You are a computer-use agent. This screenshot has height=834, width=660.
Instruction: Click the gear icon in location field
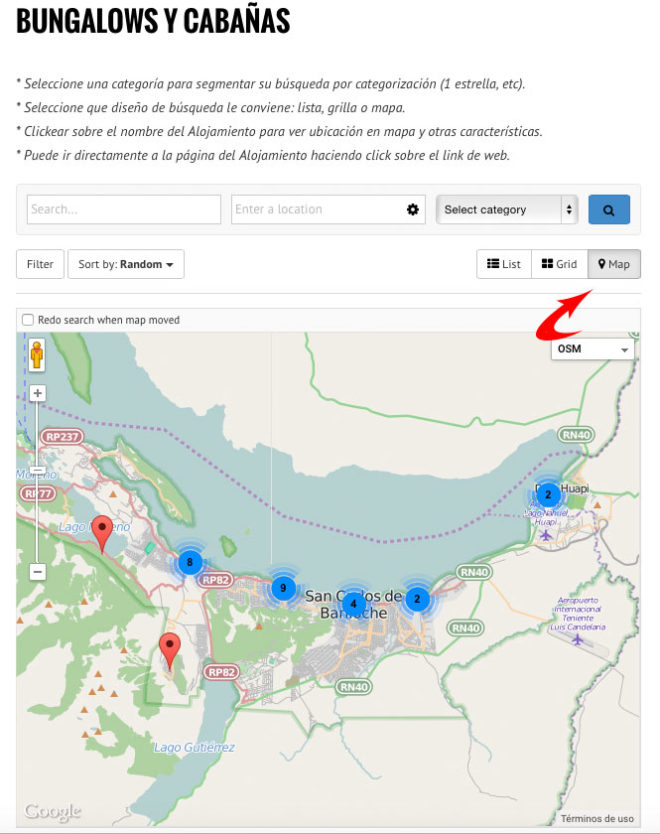click(412, 209)
